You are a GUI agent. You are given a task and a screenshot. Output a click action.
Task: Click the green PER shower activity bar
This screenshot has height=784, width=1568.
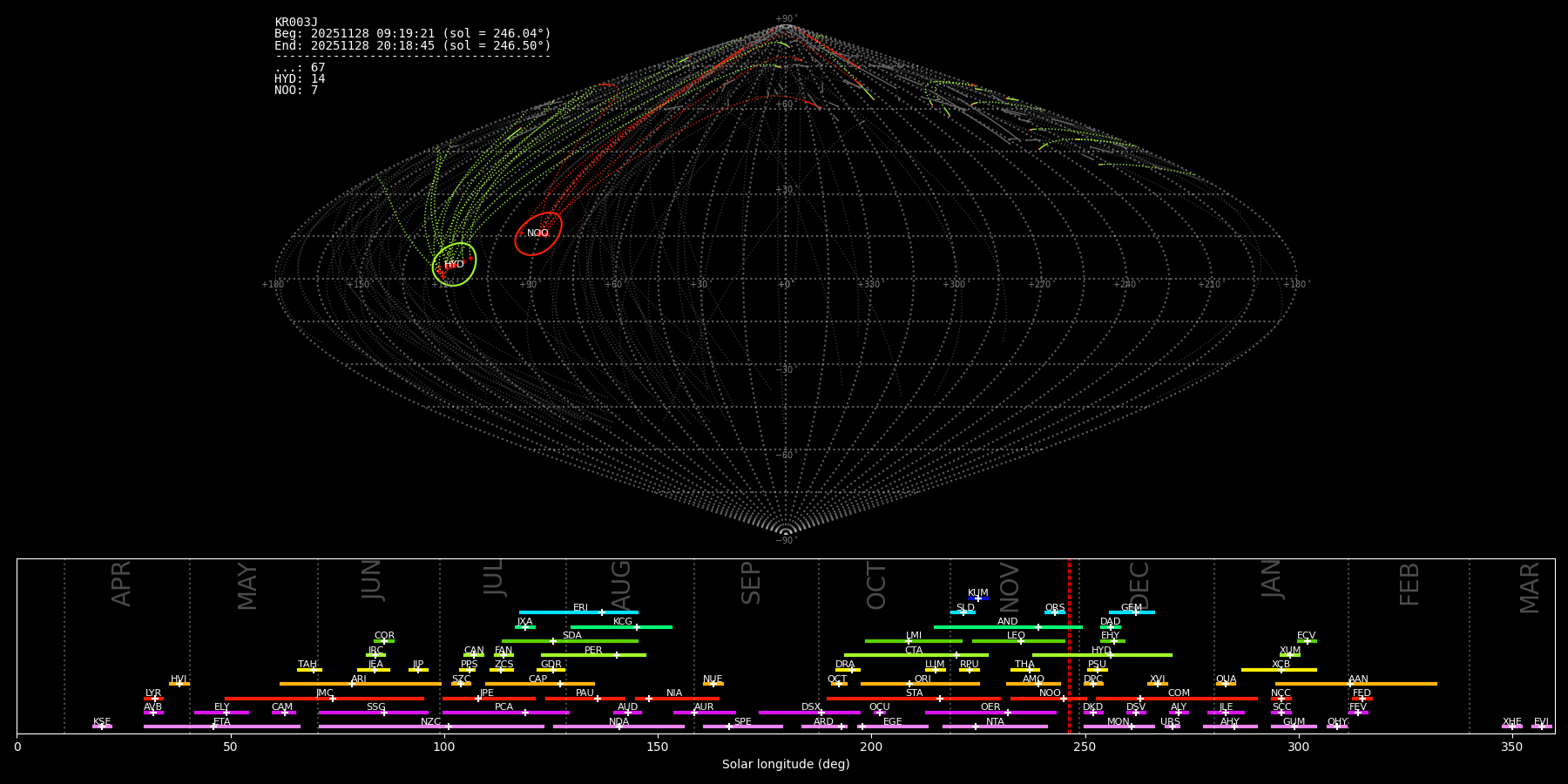point(592,655)
